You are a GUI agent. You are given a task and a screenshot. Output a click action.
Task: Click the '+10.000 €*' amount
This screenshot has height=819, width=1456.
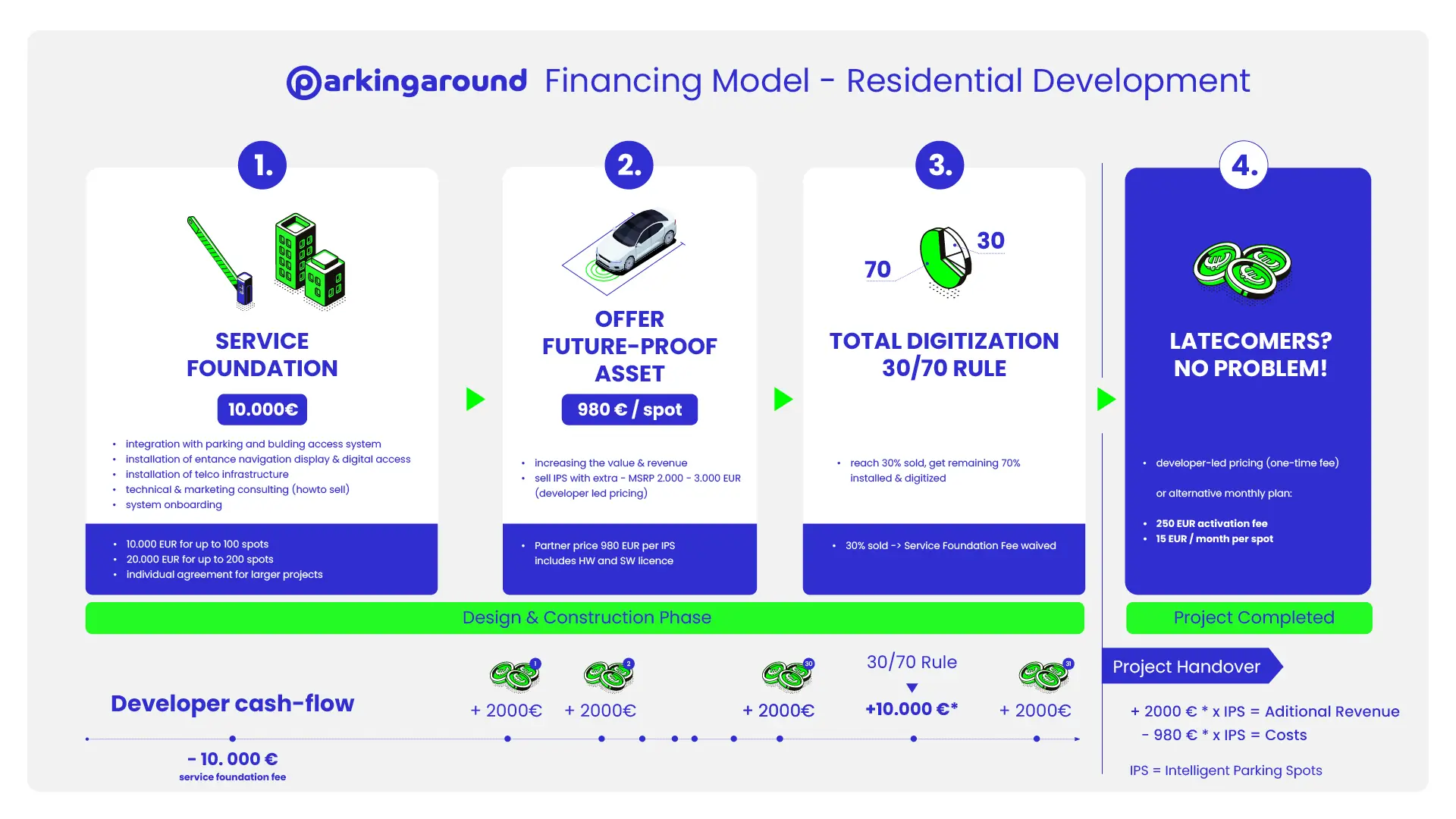tap(912, 710)
